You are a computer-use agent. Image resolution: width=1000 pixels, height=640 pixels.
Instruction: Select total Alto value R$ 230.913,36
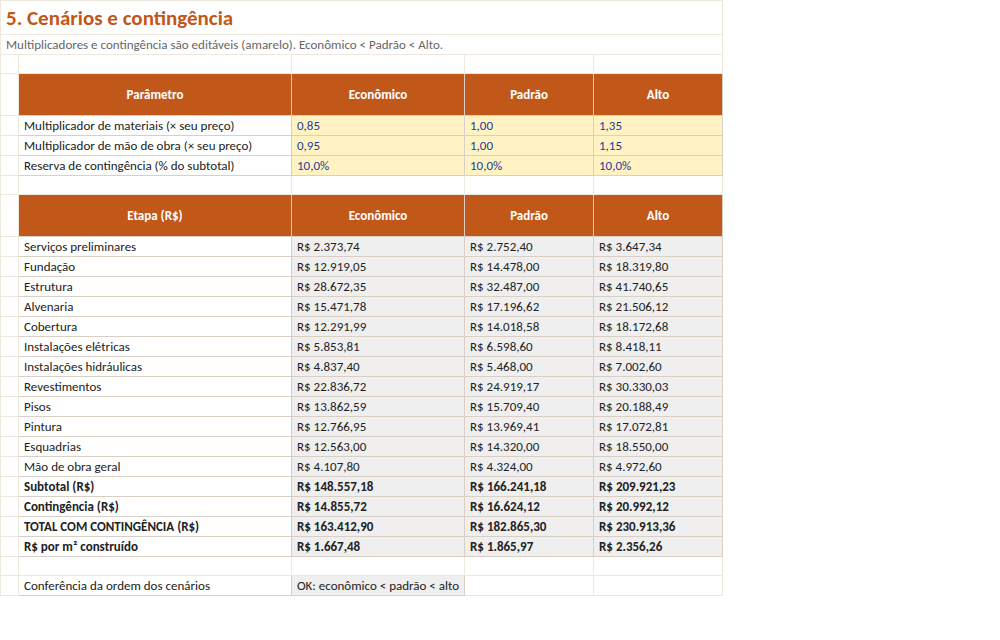tap(658, 527)
